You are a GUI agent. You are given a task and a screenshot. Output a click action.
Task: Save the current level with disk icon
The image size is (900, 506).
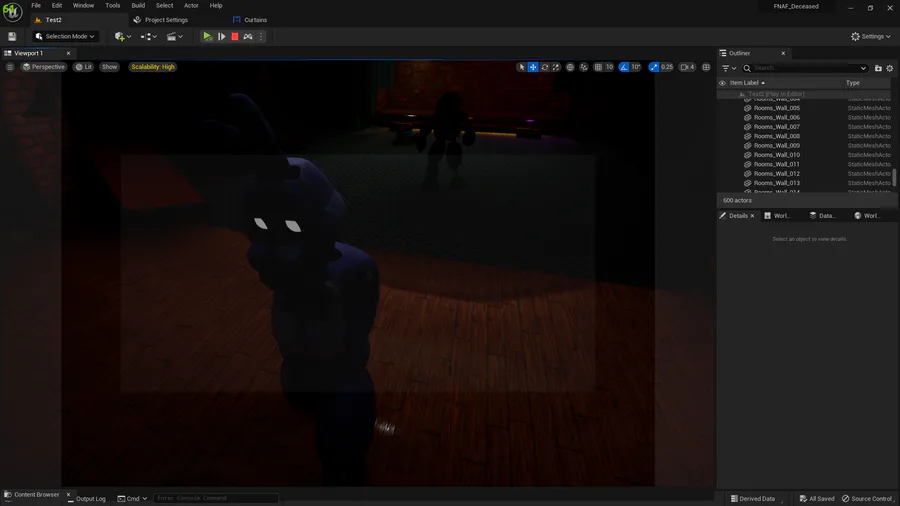12,36
